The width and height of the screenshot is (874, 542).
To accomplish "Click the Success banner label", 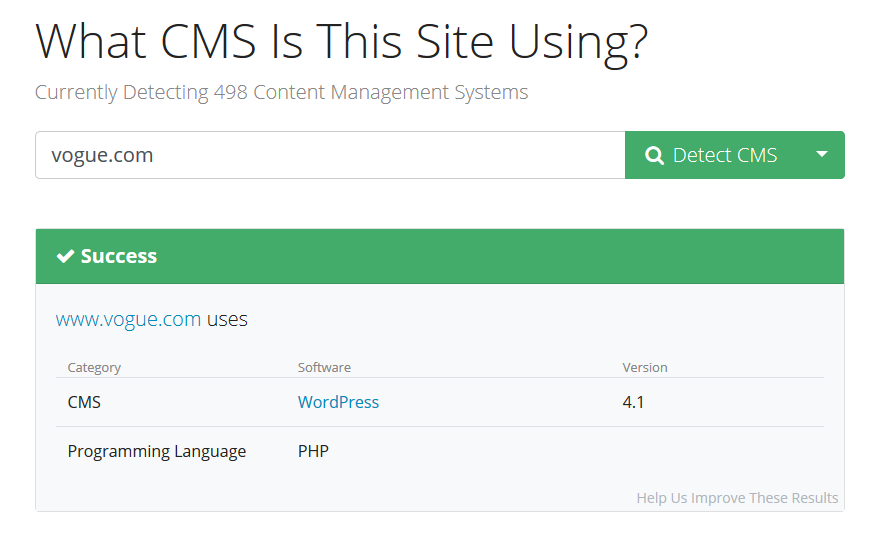I will click(x=119, y=256).
